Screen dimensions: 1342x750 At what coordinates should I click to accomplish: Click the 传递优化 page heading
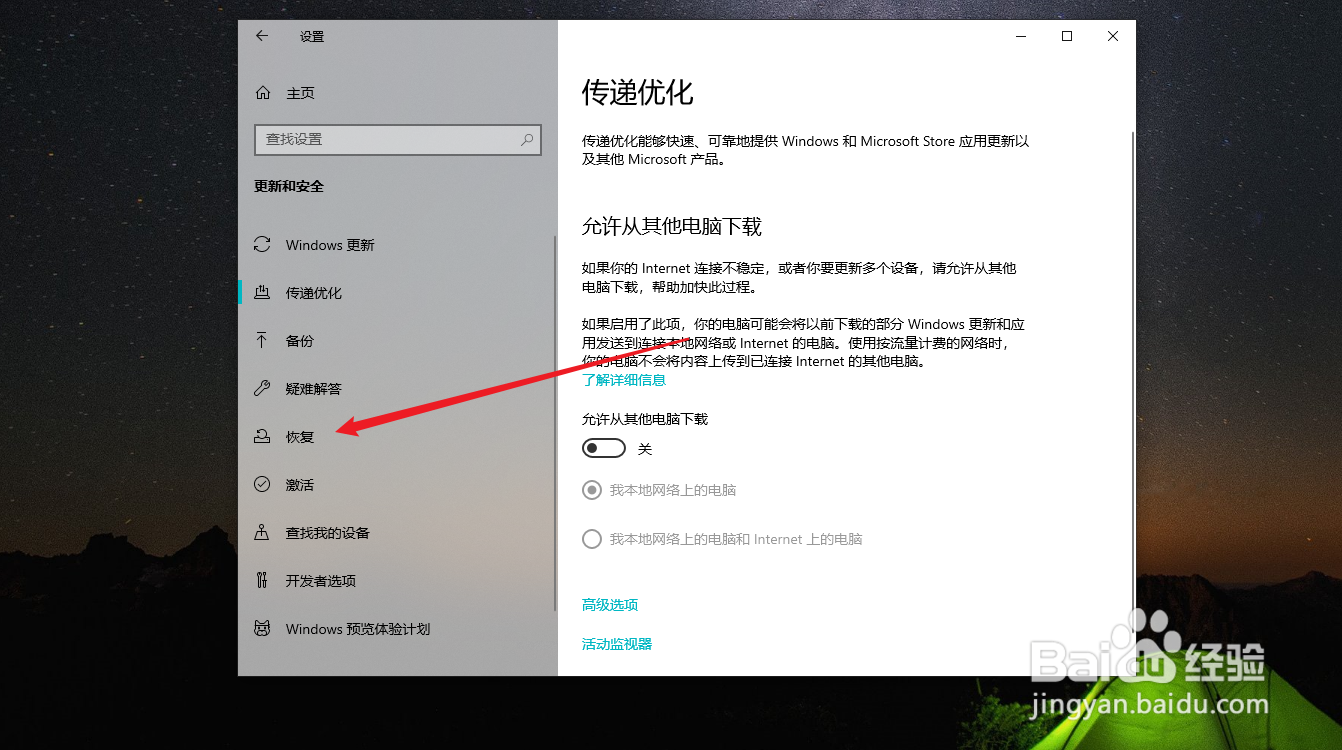click(638, 93)
